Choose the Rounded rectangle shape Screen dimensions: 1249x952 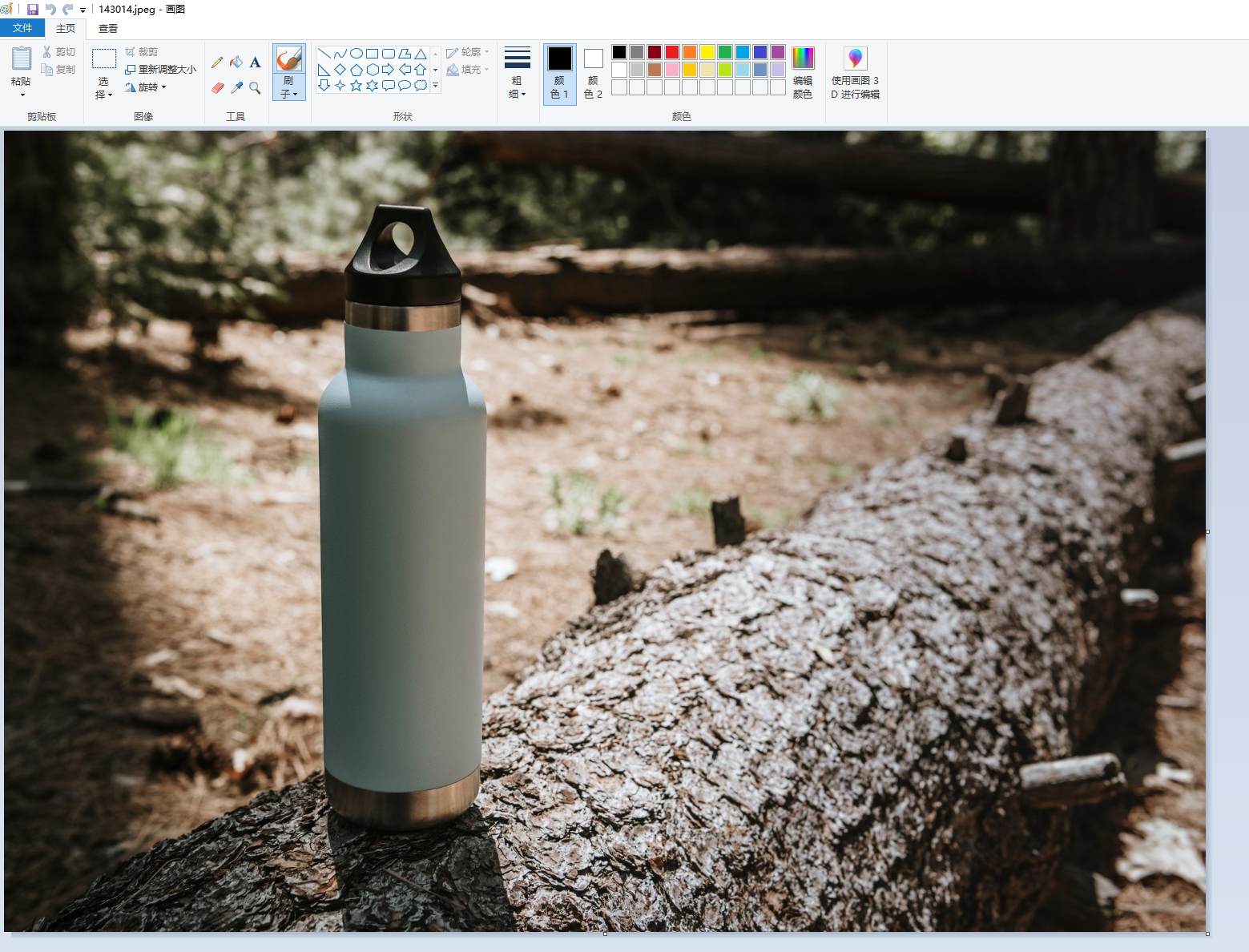(389, 54)
